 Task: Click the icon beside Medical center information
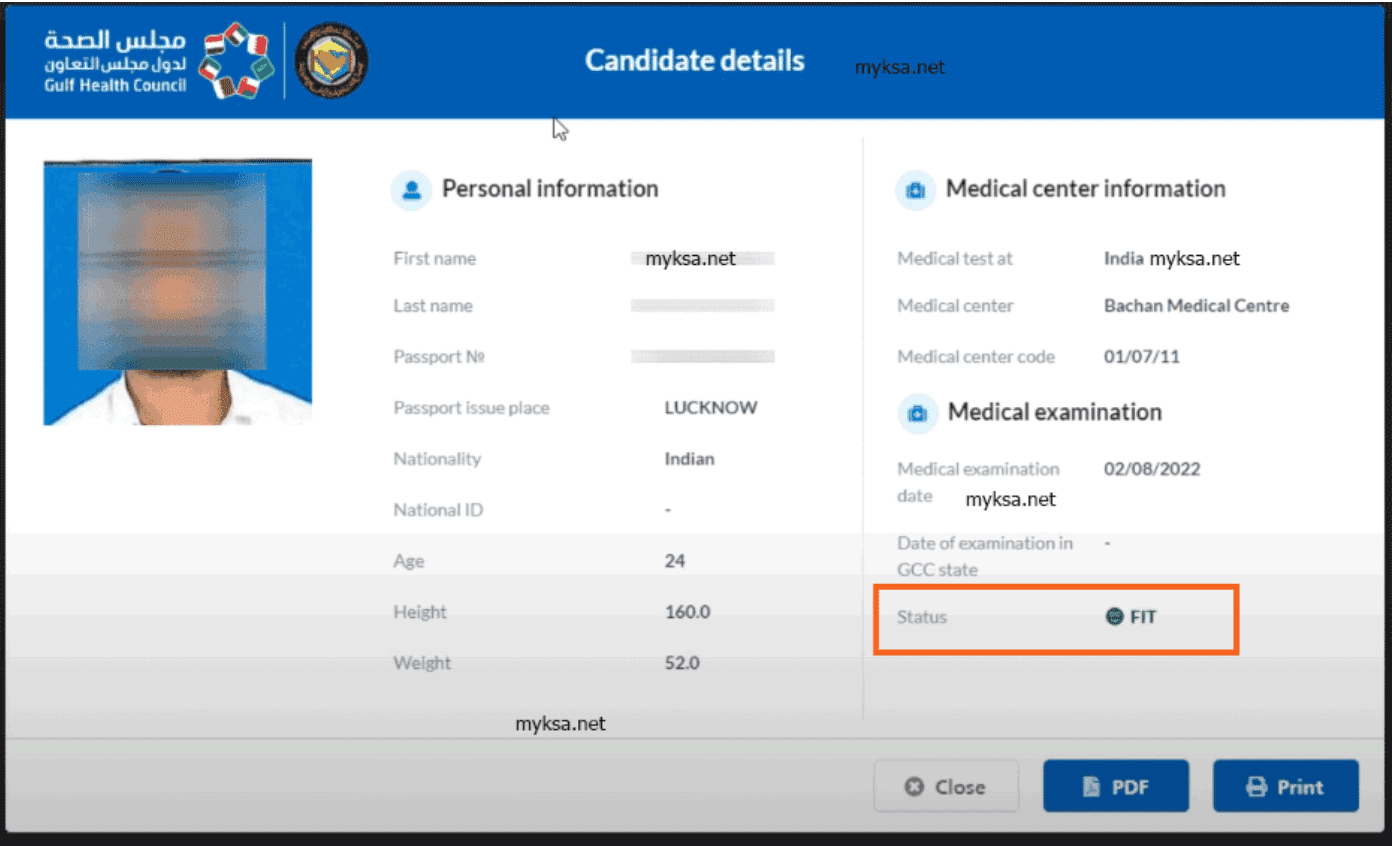[915, 189]
